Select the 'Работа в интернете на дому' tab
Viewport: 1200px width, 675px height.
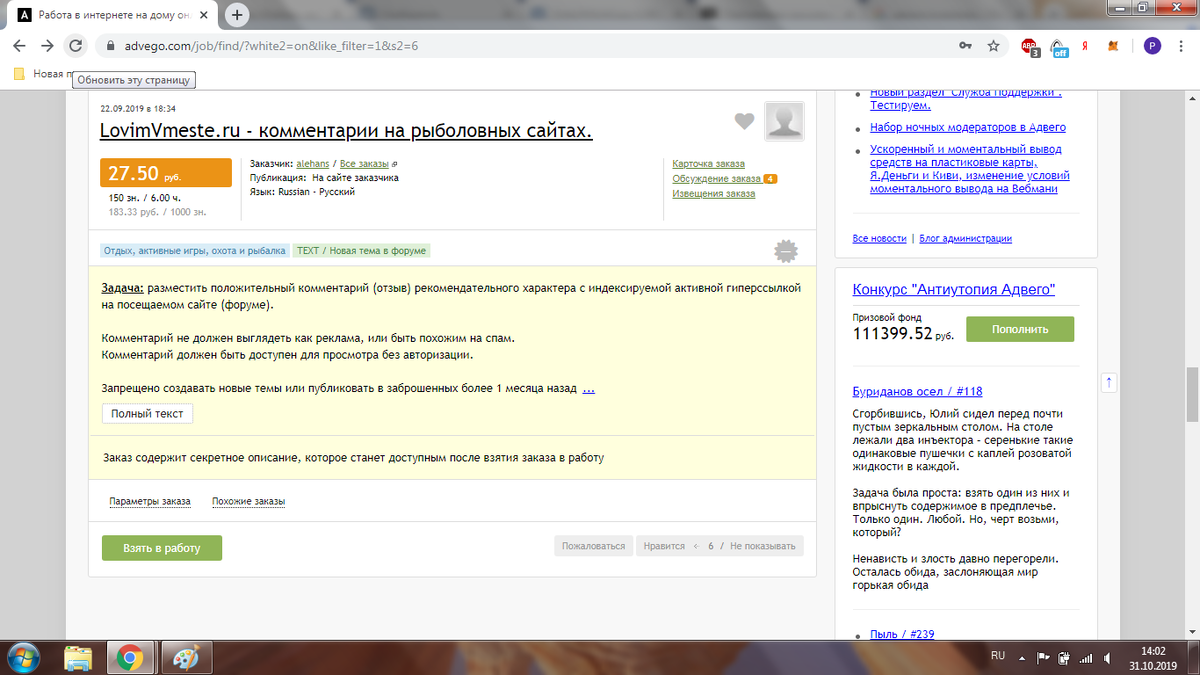[112, 16]
